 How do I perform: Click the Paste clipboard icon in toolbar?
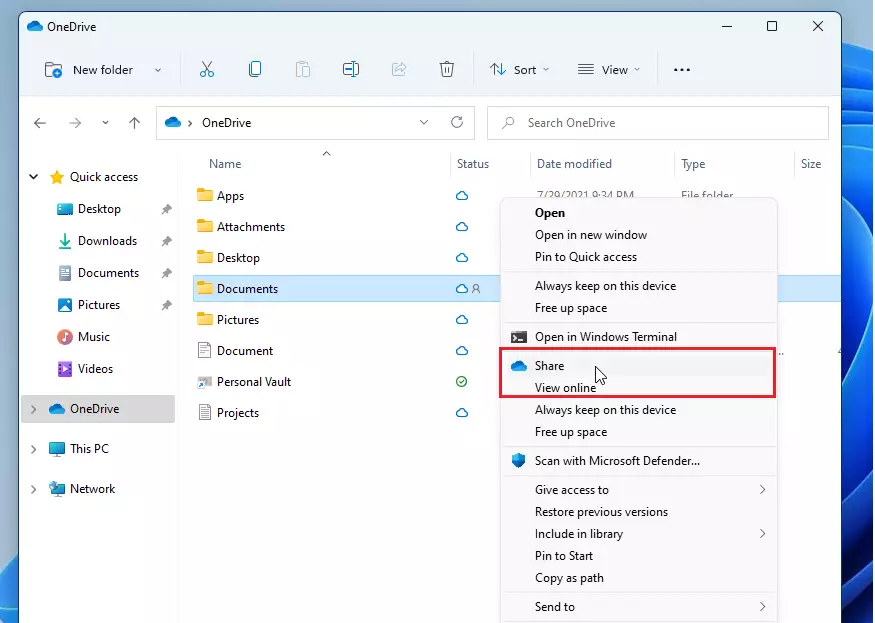point(302,69)
